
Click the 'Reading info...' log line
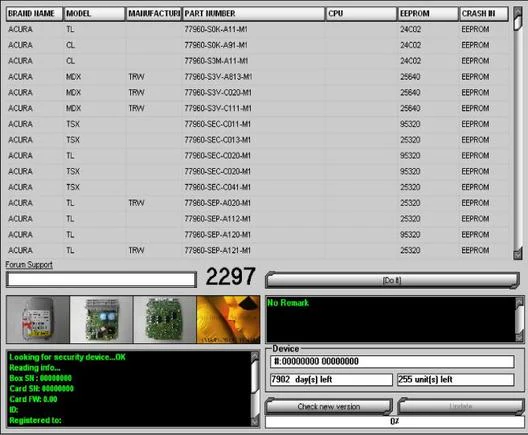(x=35, y=368)
